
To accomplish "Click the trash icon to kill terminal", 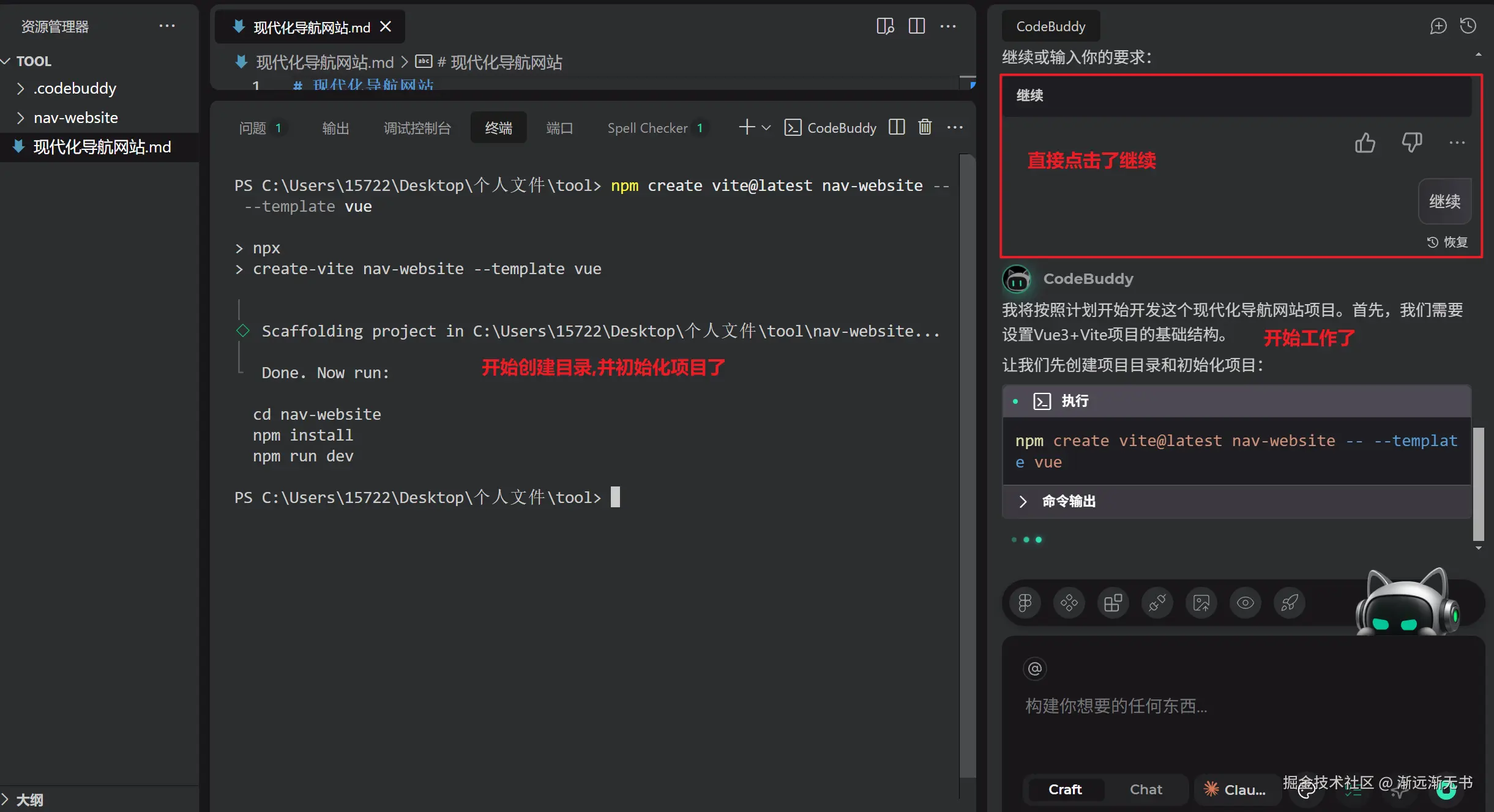I will click(925, 127).
